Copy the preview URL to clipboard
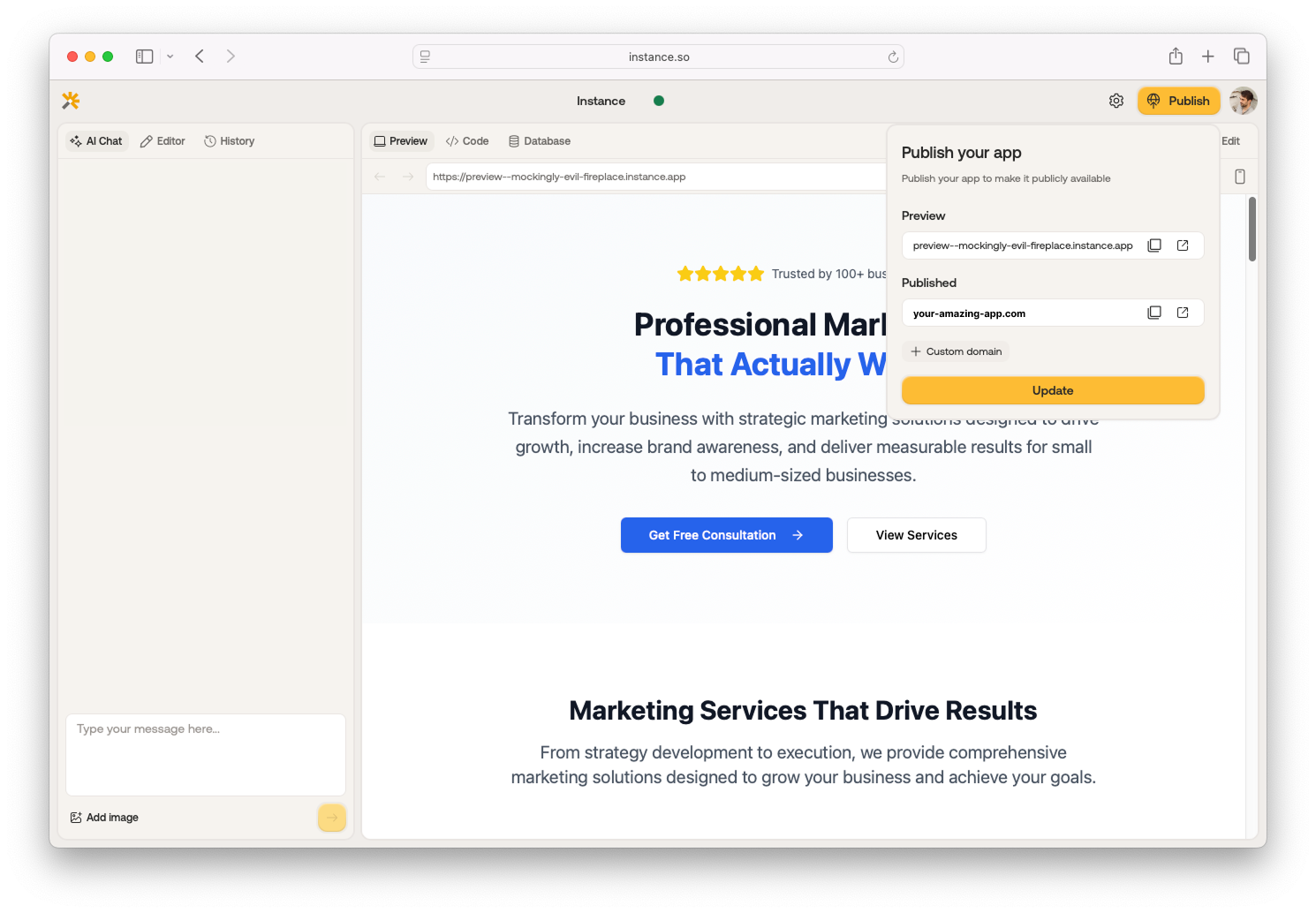Image resolution: width=1316 pixels, height=913 pixels. 1154,245
